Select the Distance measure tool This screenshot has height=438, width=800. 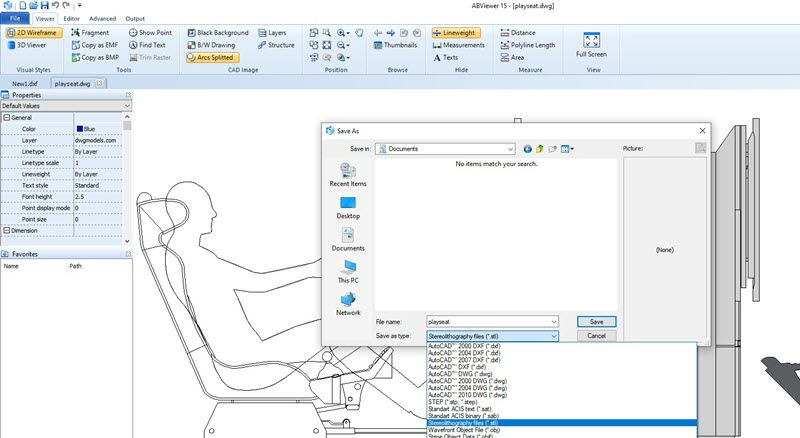pos(516,32)
